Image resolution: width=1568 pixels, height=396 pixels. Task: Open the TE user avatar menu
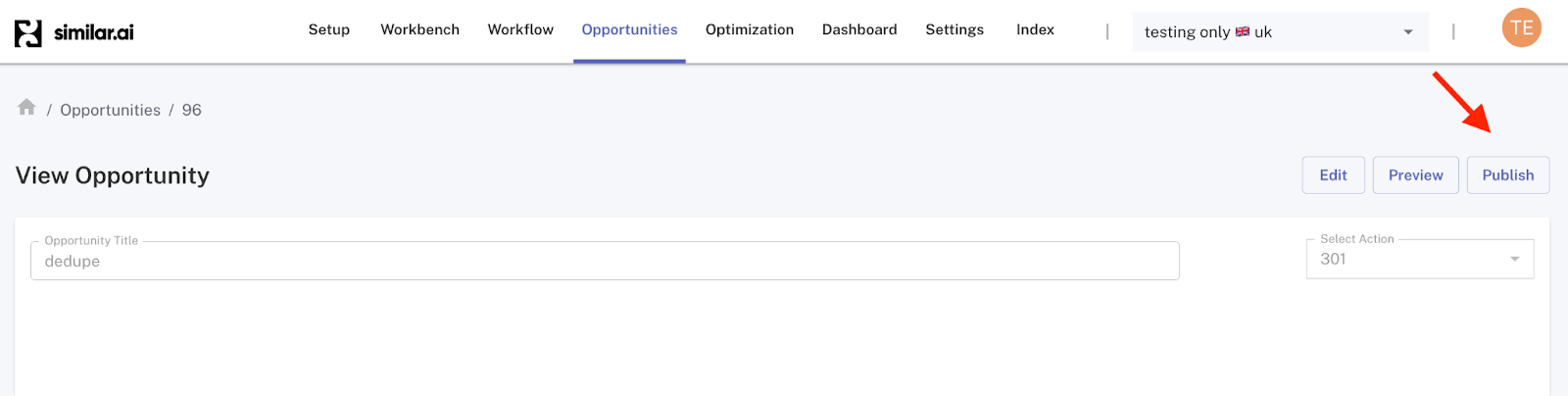1522,27
